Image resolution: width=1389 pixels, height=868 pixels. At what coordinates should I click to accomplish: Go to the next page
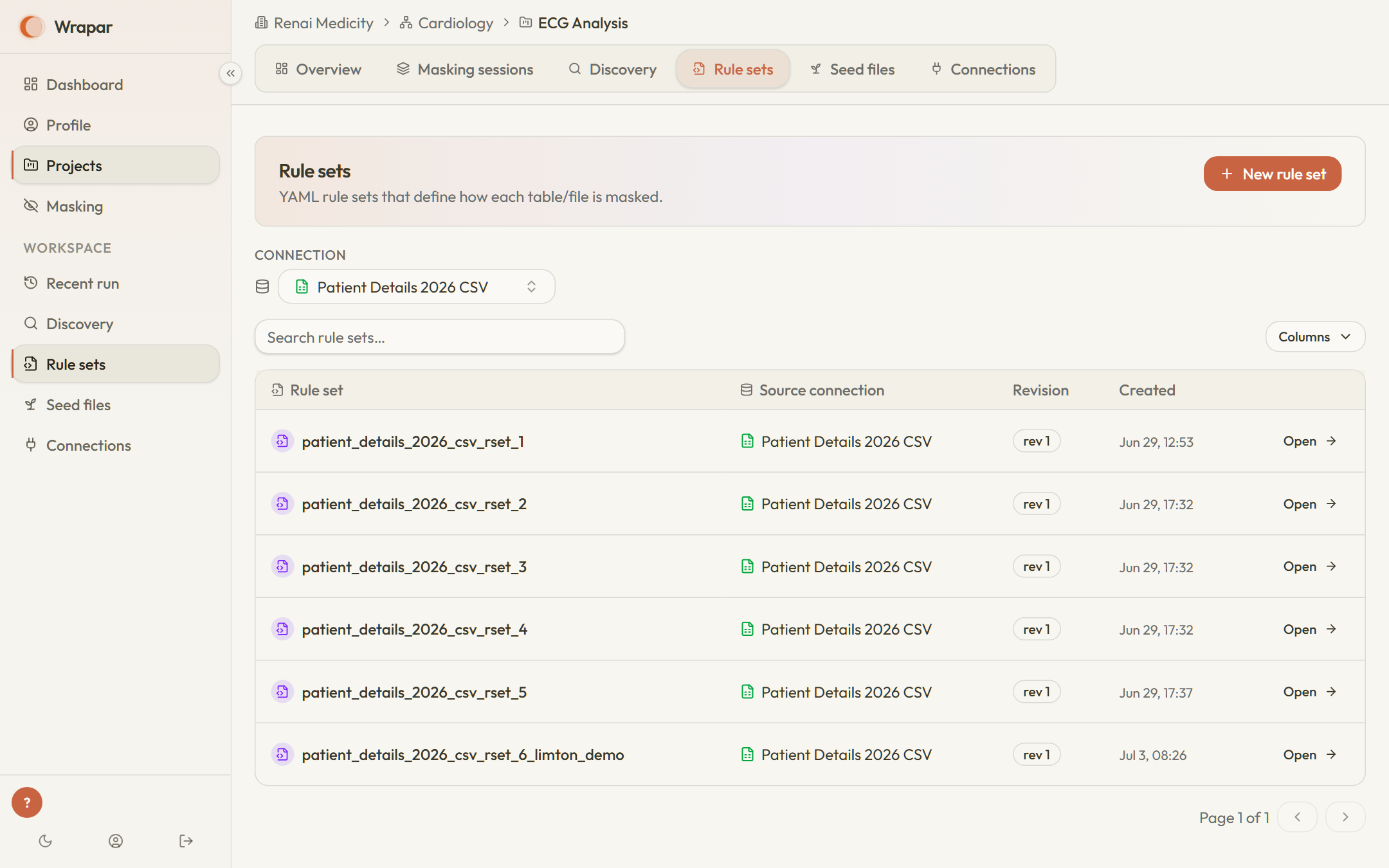(x=1345, y=817)
